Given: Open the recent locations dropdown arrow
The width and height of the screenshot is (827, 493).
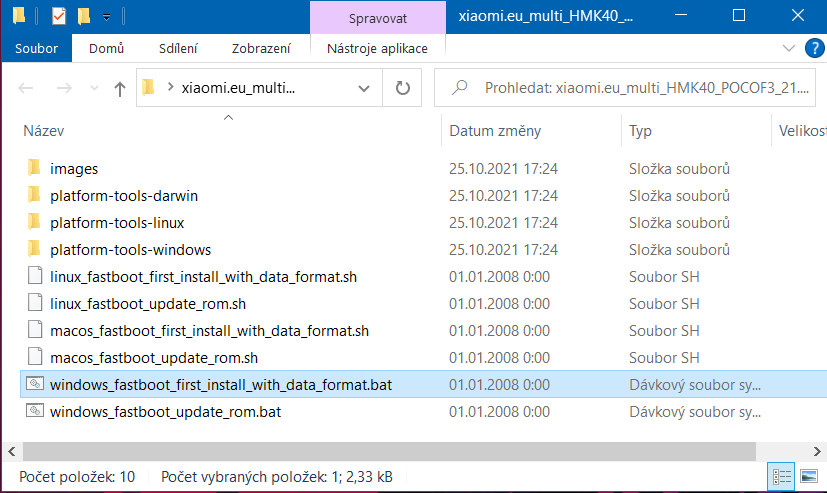Looking at the screenshot, I should [x=94, y=88].
